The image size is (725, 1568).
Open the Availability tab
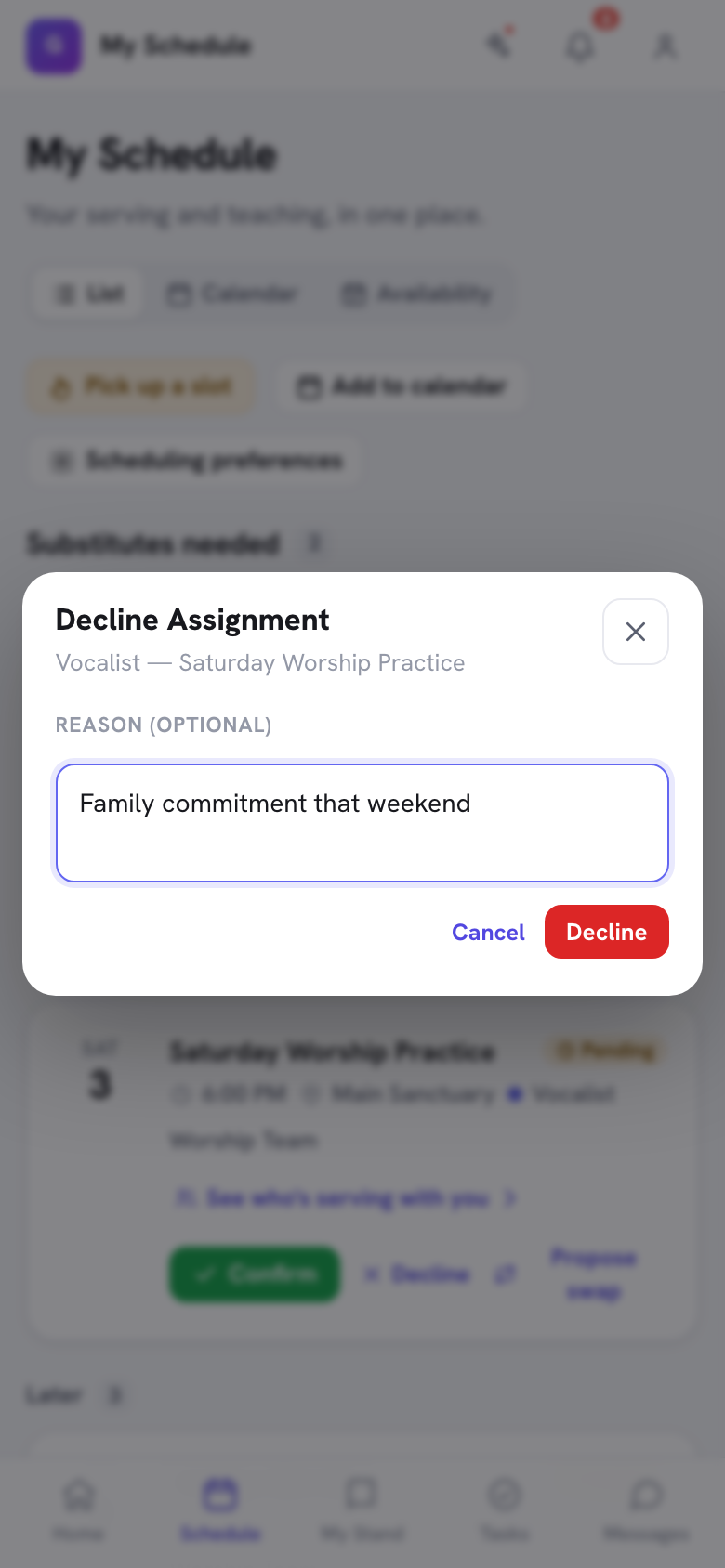(x=417, y=294)
